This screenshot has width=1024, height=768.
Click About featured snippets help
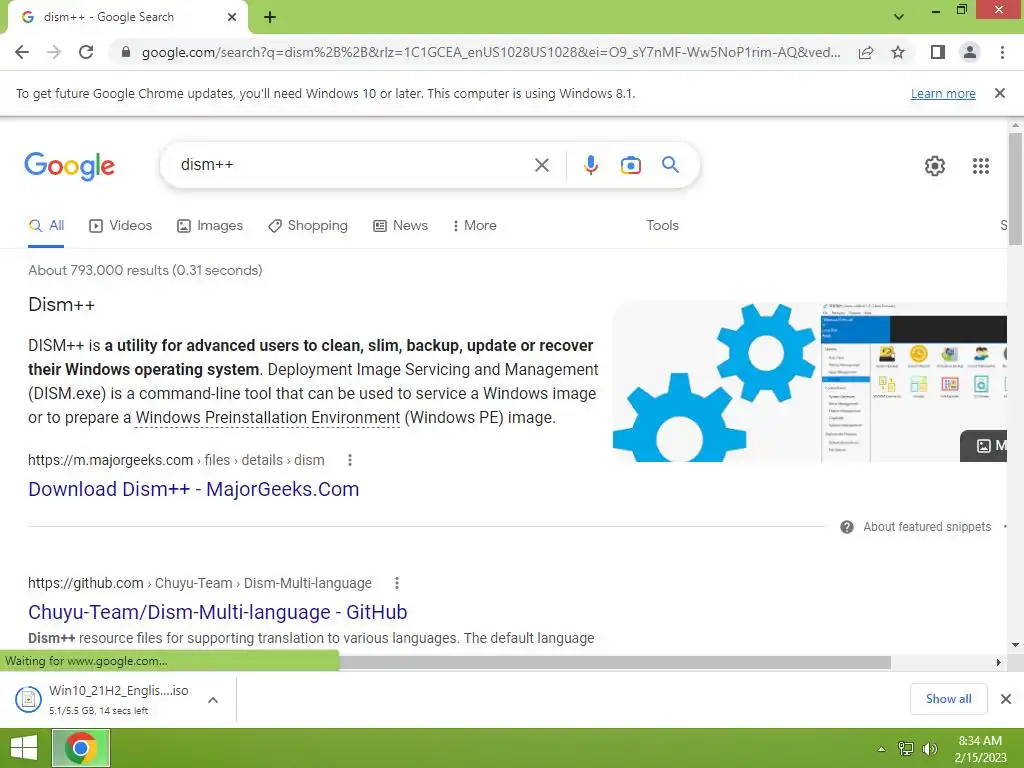[916, 527]
